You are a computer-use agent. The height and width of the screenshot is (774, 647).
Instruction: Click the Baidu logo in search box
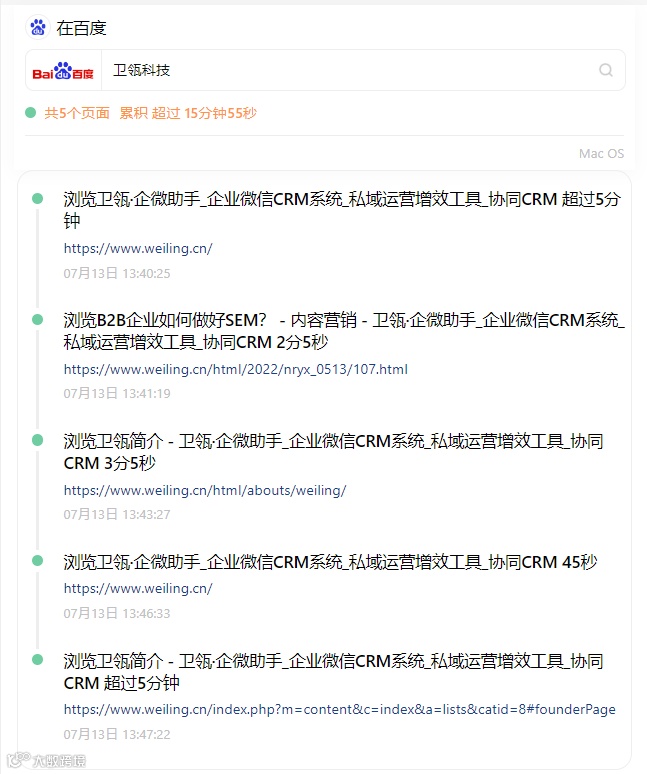click(63, 71)
